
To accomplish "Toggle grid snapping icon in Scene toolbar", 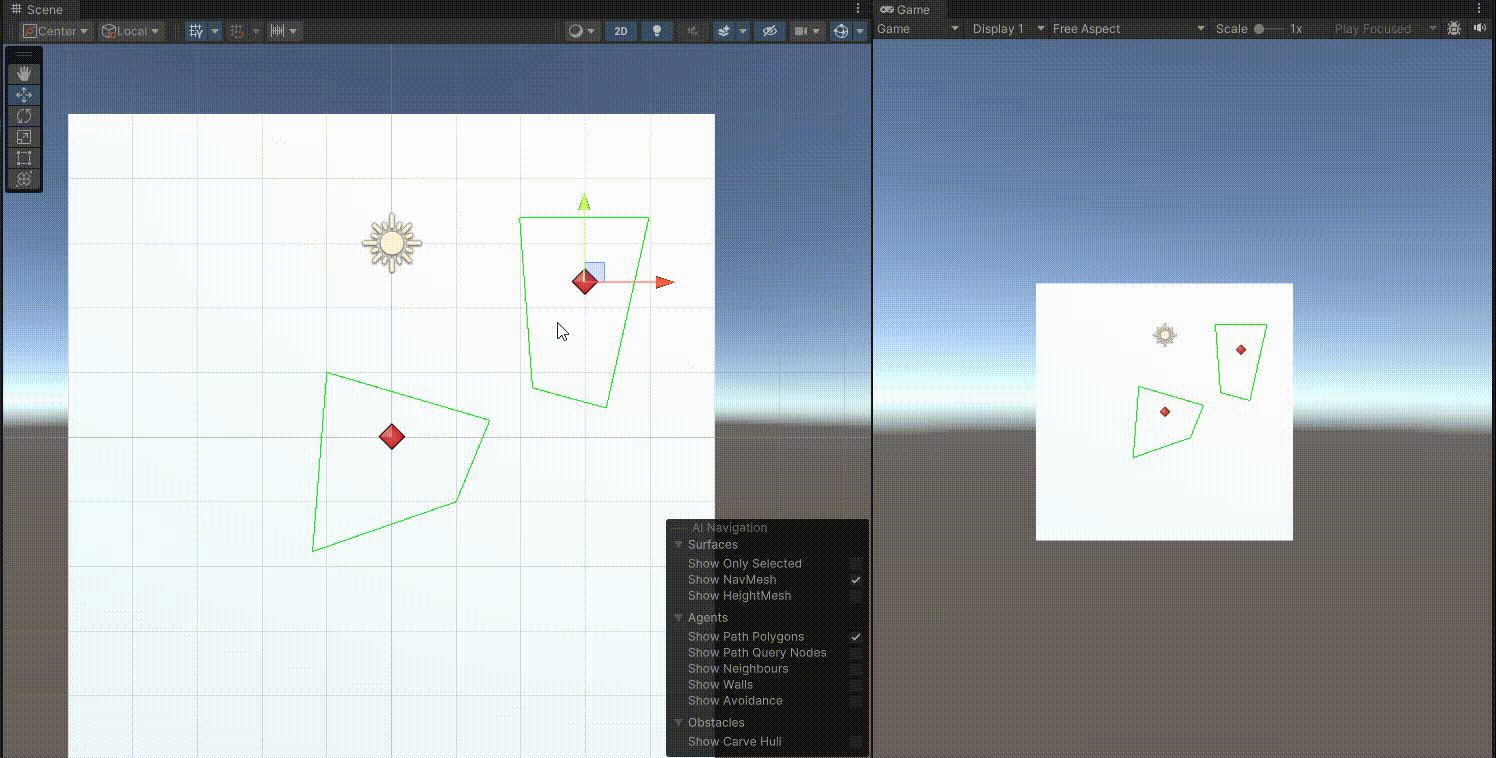I will click(x=237, y=31).
